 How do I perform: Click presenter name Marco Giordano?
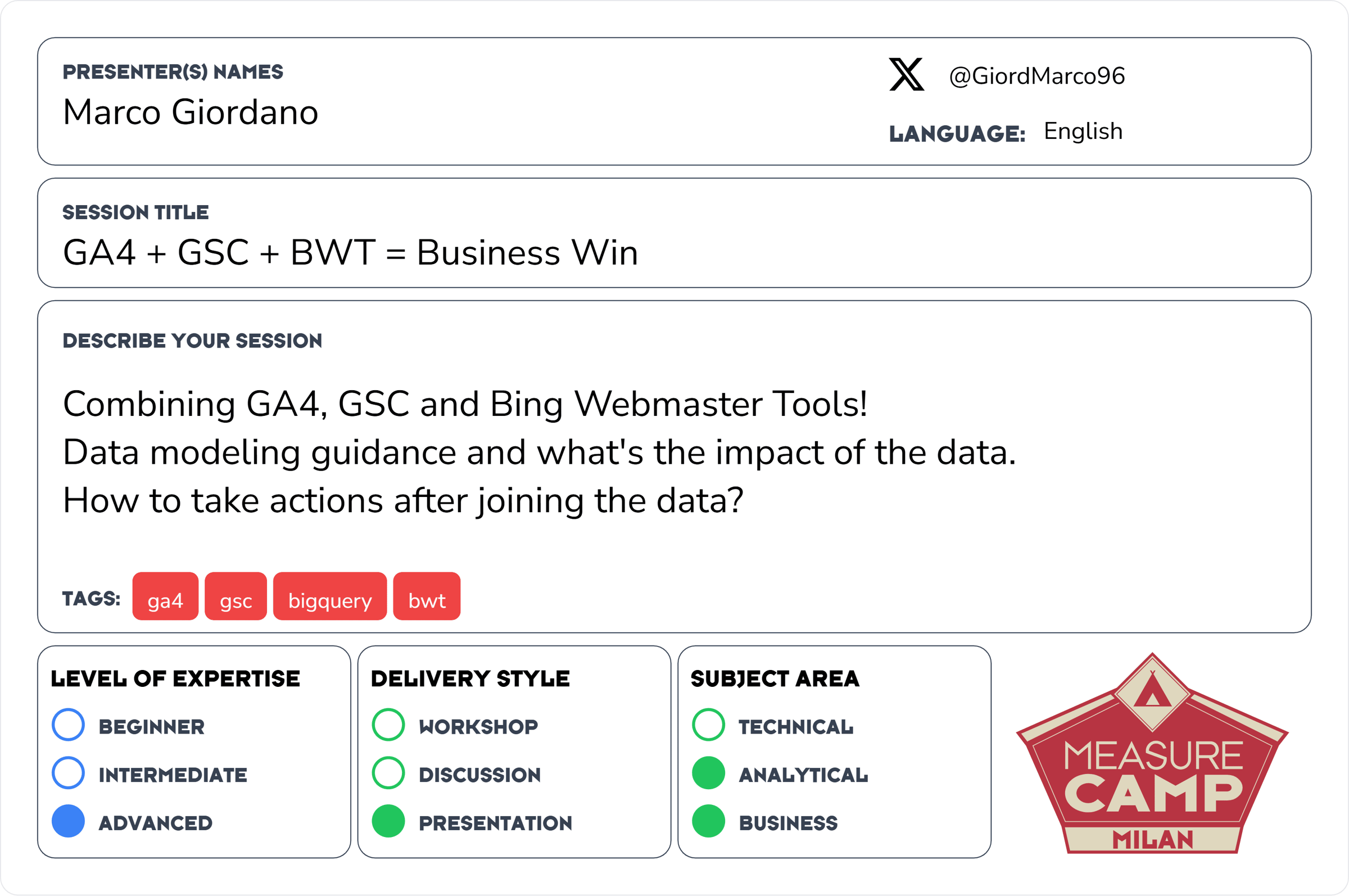click(191, 112)
